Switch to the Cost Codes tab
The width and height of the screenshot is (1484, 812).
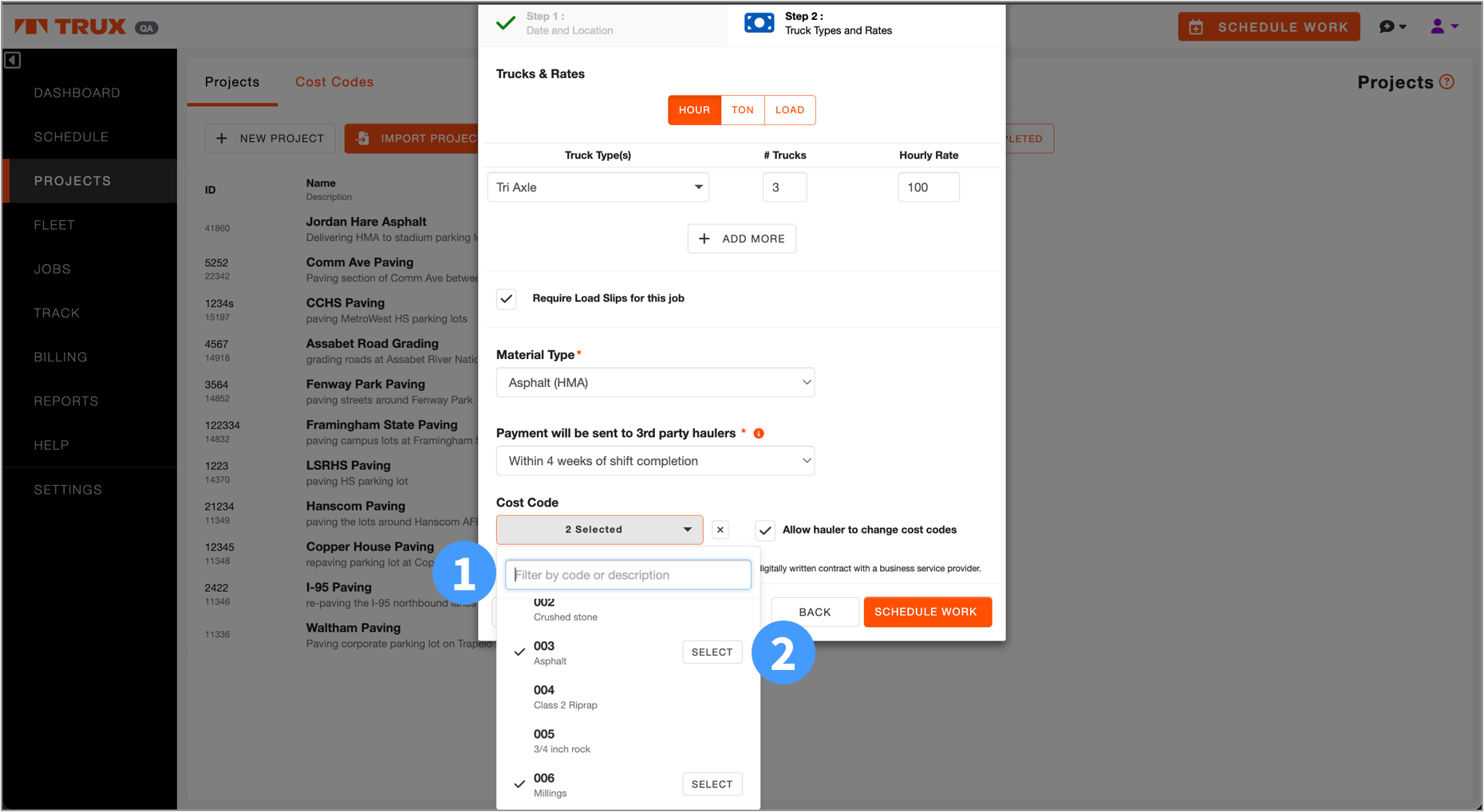tap(334, 82)
